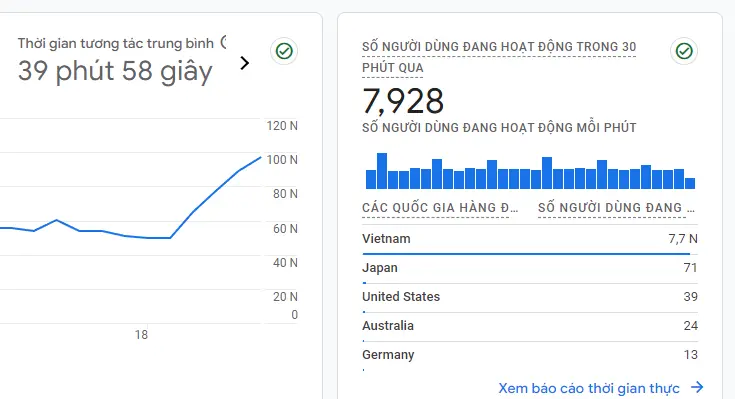
Task: Click arrow icon beside realtime report link
Action: (x=697, y=387)
